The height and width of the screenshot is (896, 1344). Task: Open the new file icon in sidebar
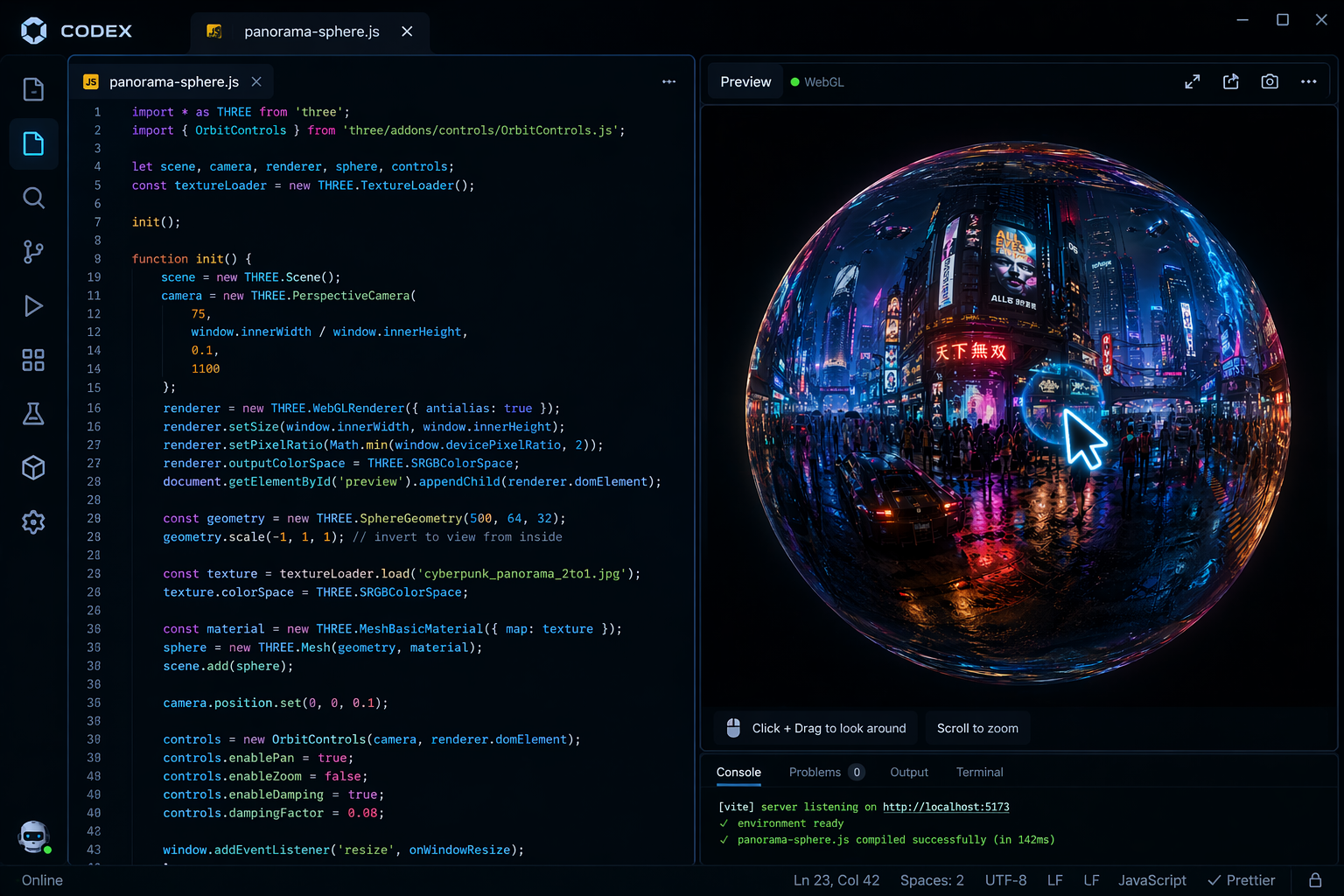click(x=33, y=89)
